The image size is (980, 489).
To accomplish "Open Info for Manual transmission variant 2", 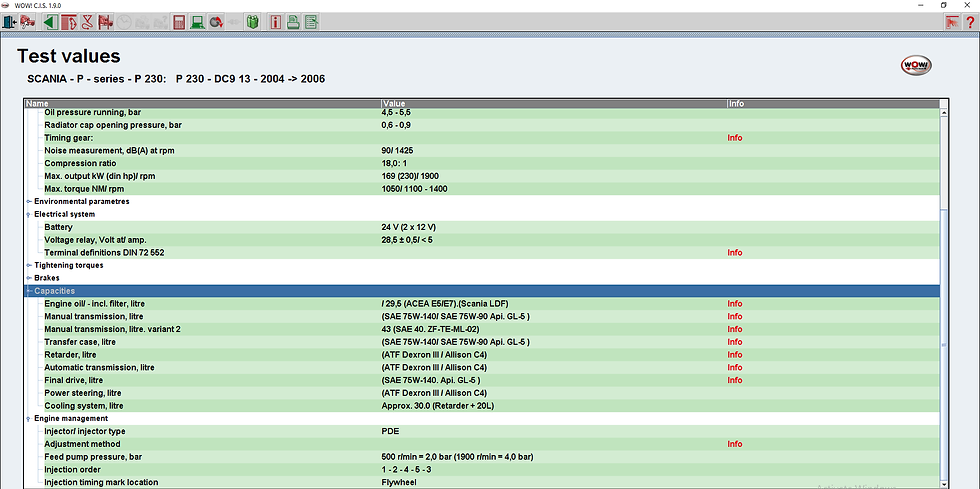I will tap(735, 329).
